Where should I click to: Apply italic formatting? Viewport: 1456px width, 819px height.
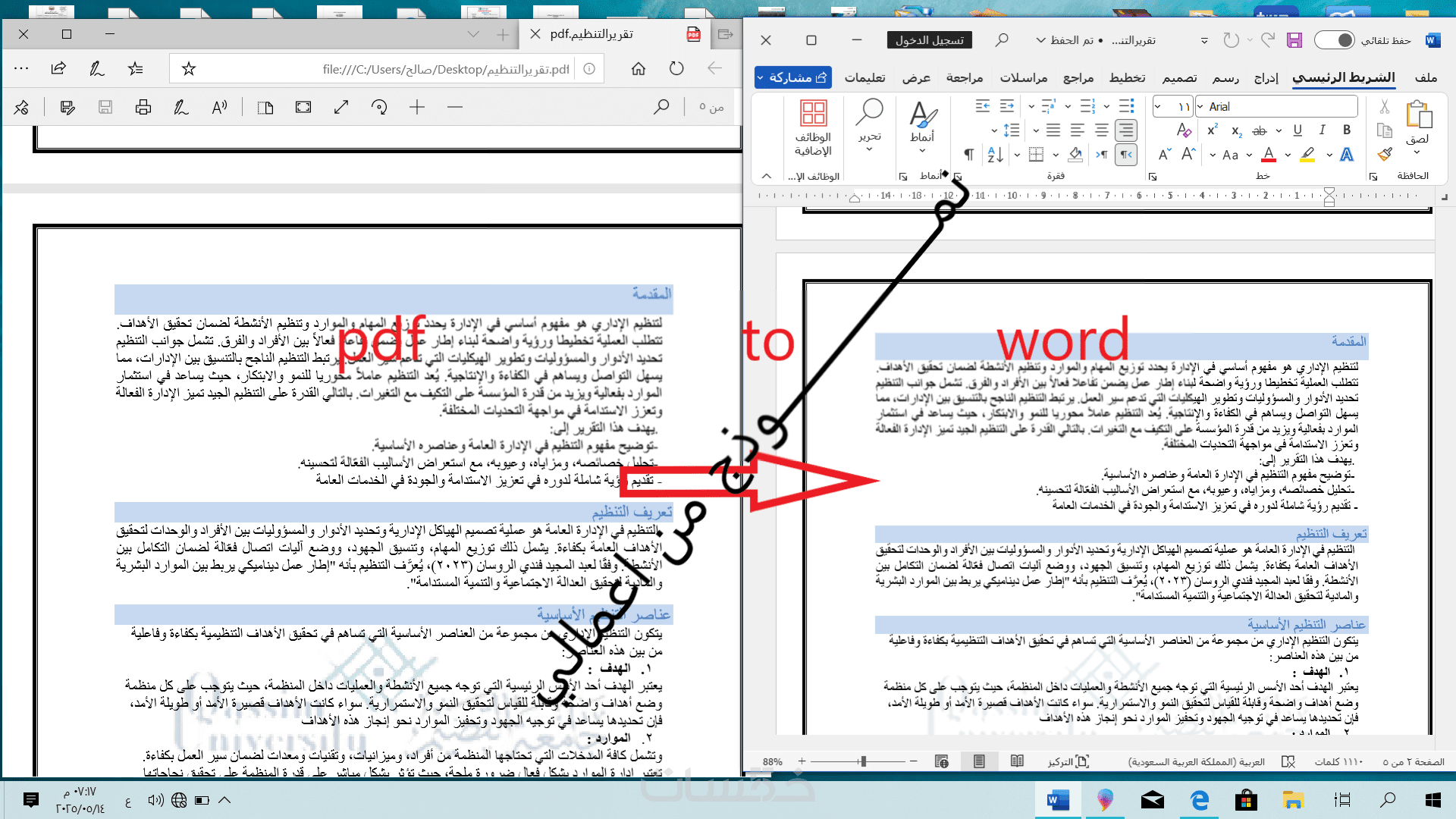coord(1322,130)
